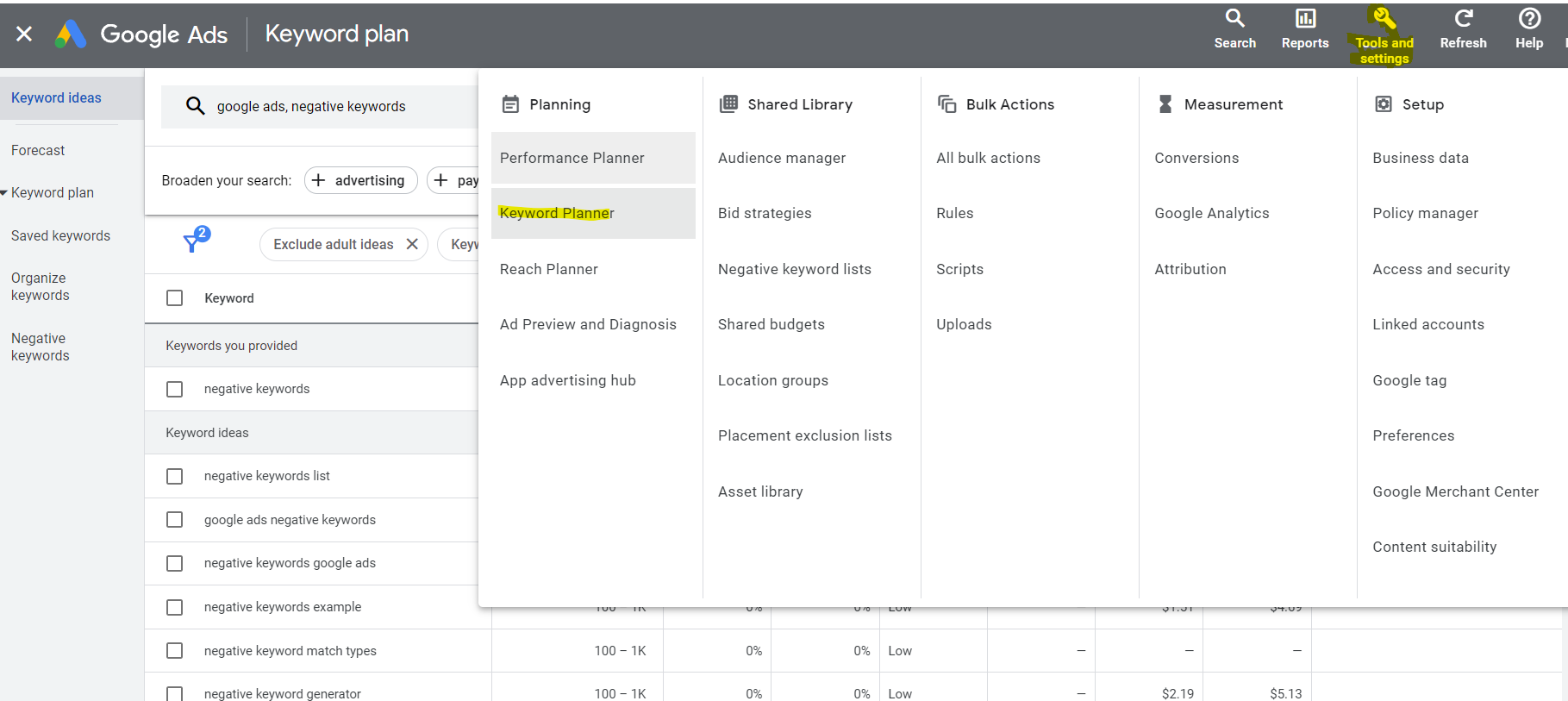Check the 'negative keywords list' checkbox
This screenshot has height=701, width=1568.
pyautogui.click(x=175, y=476)
